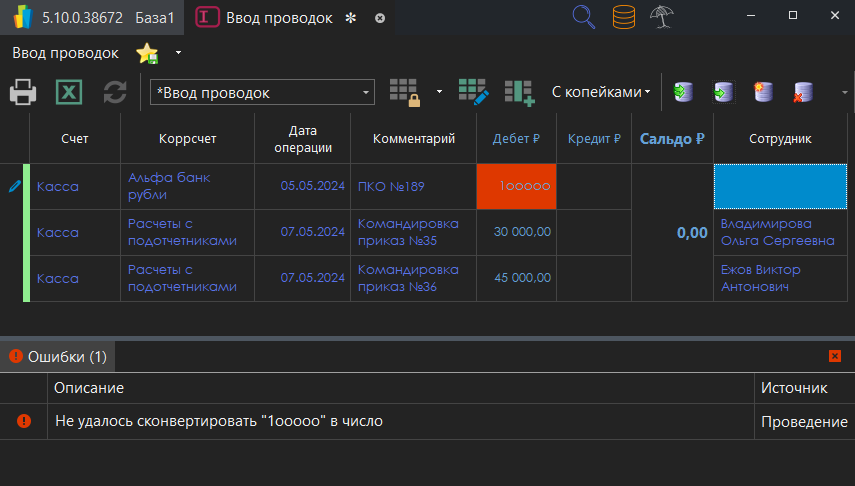This screenshot has width=855, height=486.
Task: Click the 'Дата операции' column header
Action: point(303,139)
